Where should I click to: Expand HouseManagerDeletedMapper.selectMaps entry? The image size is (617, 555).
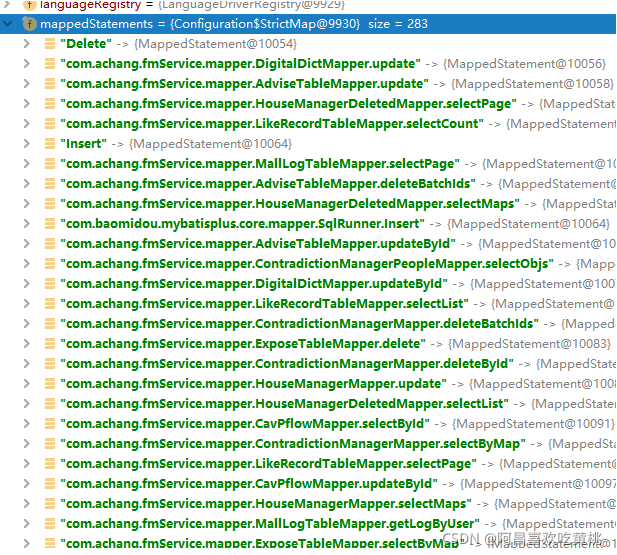pos(27,204)
